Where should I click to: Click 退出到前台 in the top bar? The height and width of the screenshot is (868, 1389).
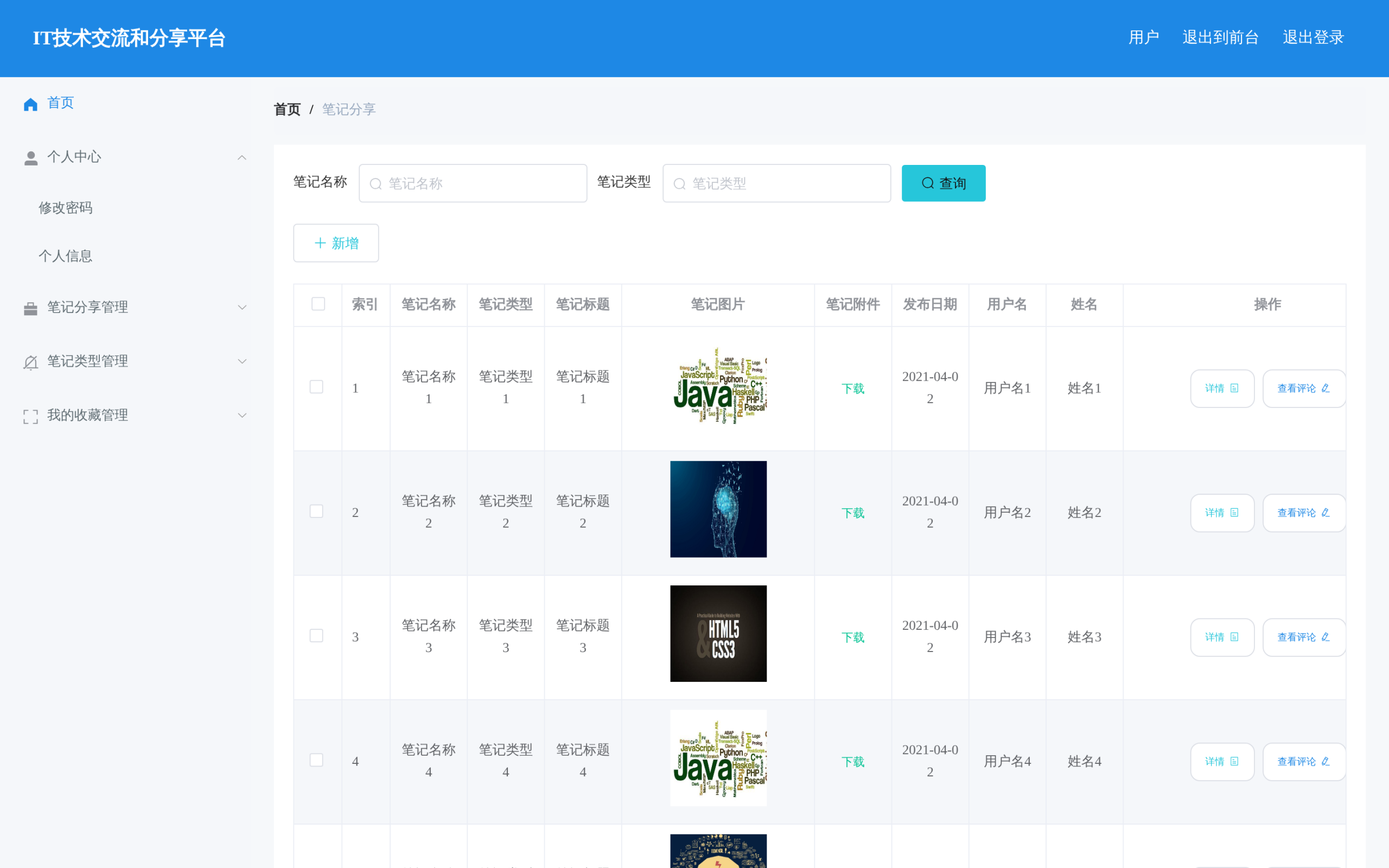coord(1221,38)
